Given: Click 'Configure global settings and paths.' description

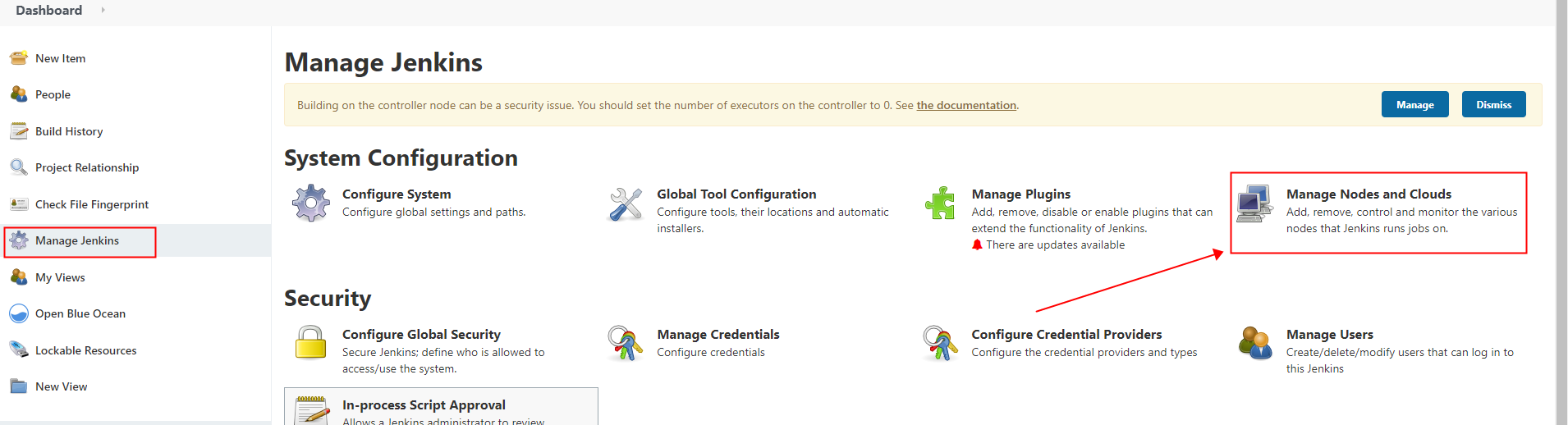Looking at the screenshot, I should pyautogui.click(x=433, y=212).
